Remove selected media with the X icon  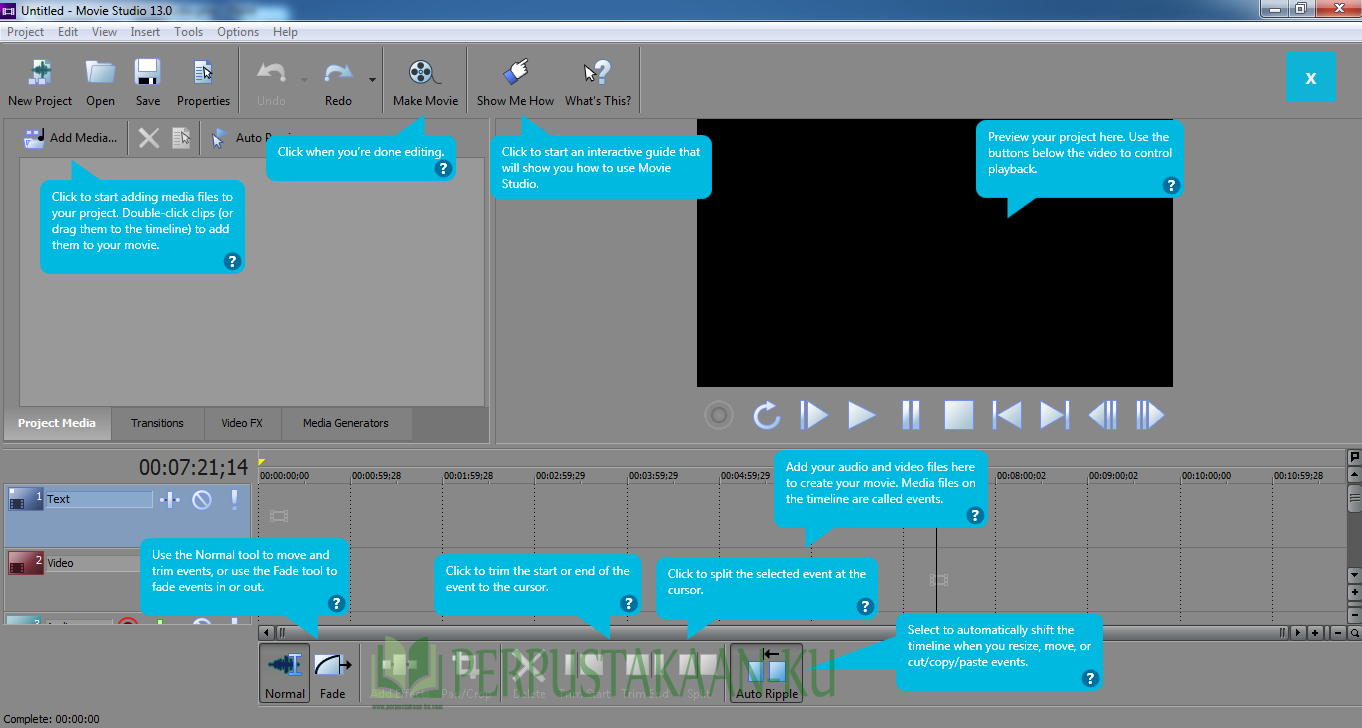(x=149, y=138)
